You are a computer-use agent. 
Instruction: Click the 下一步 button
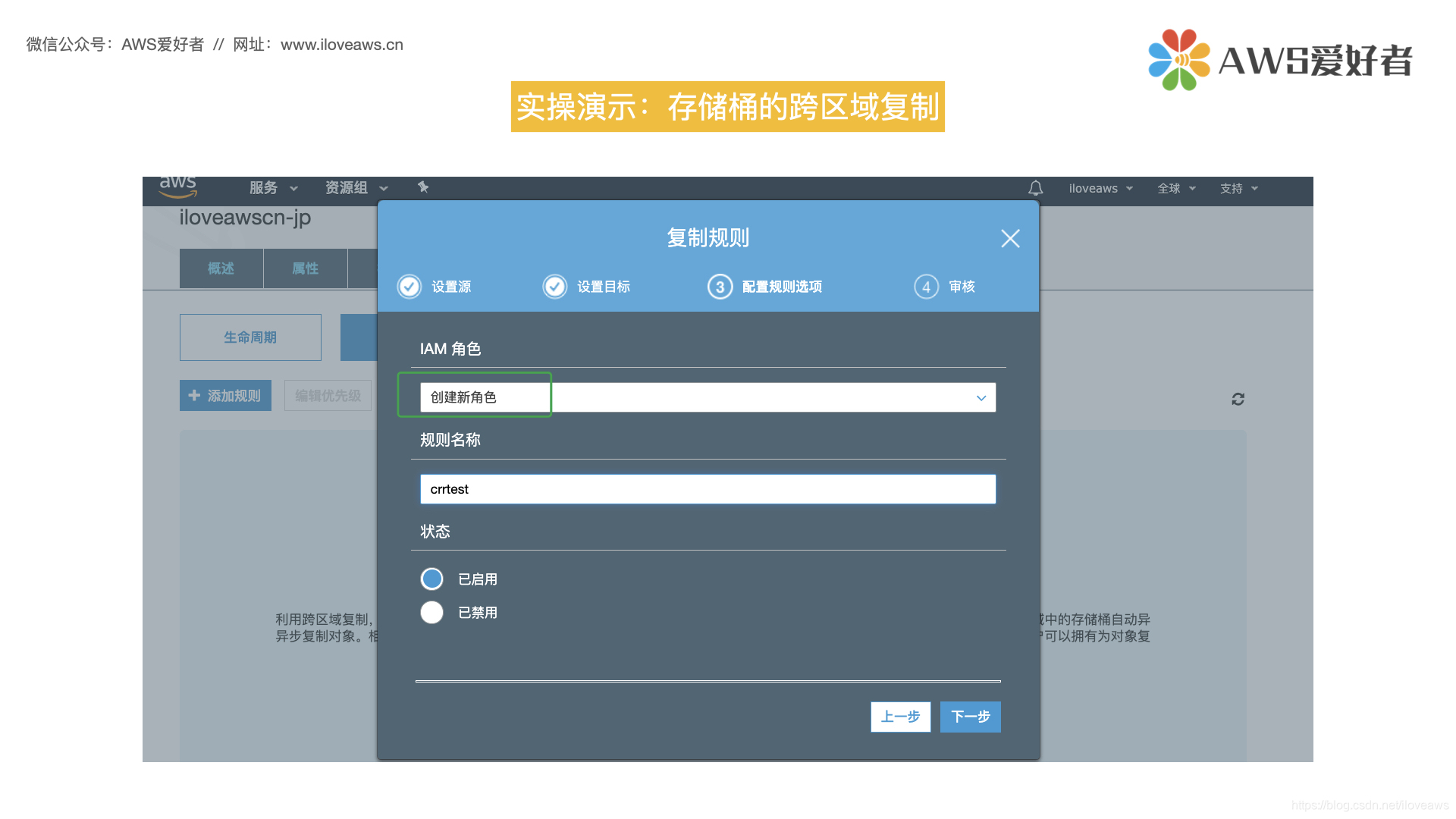coord(970,717)
